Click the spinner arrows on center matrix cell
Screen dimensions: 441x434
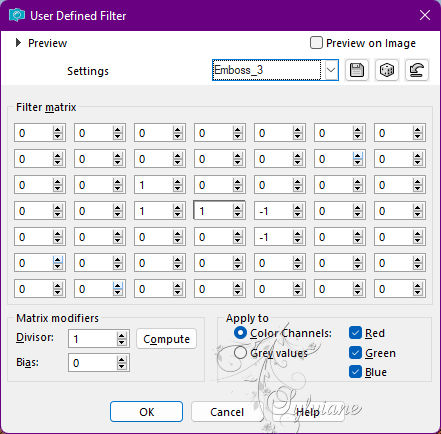tap(238, 211)
